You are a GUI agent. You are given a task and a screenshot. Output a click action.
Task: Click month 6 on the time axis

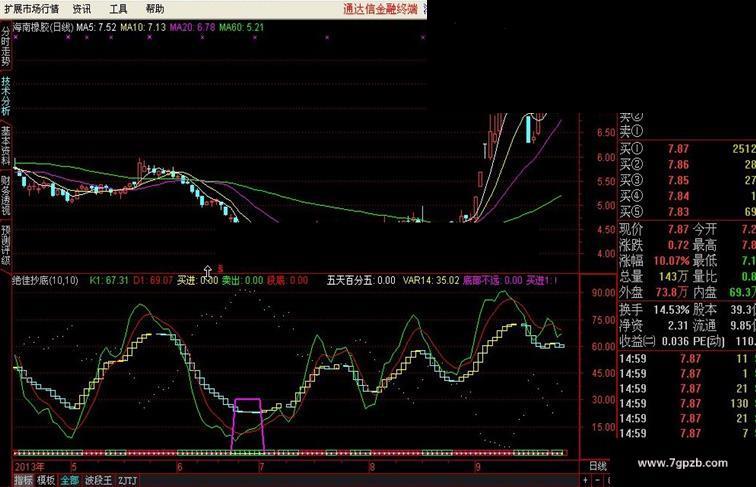coord(179,467)
